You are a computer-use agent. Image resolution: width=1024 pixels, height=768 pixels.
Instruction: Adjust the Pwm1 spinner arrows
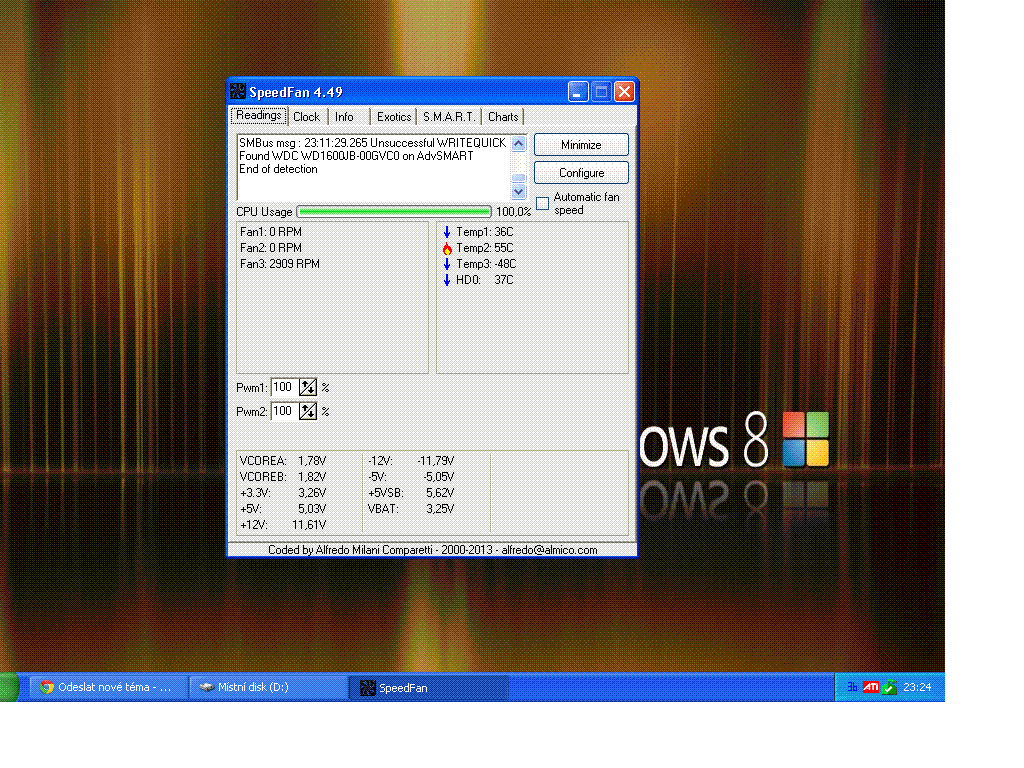click(308, 387)
